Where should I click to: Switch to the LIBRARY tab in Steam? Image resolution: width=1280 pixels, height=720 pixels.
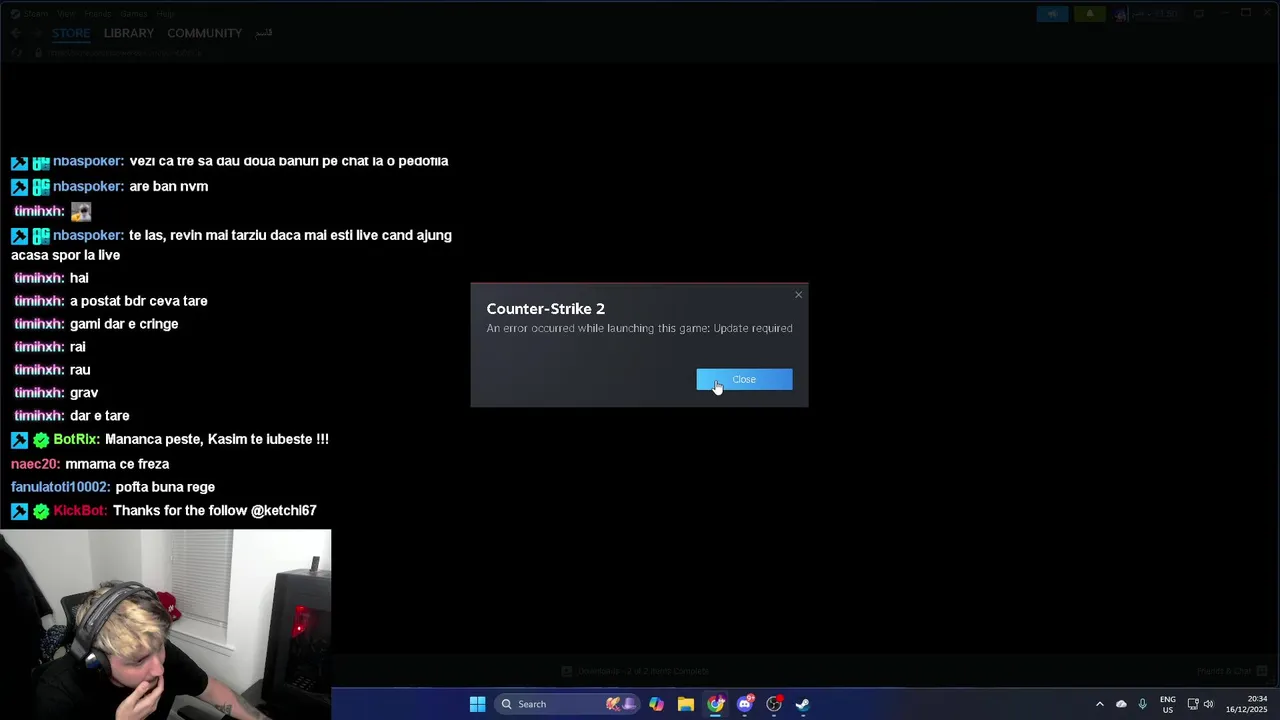(129, 33)
